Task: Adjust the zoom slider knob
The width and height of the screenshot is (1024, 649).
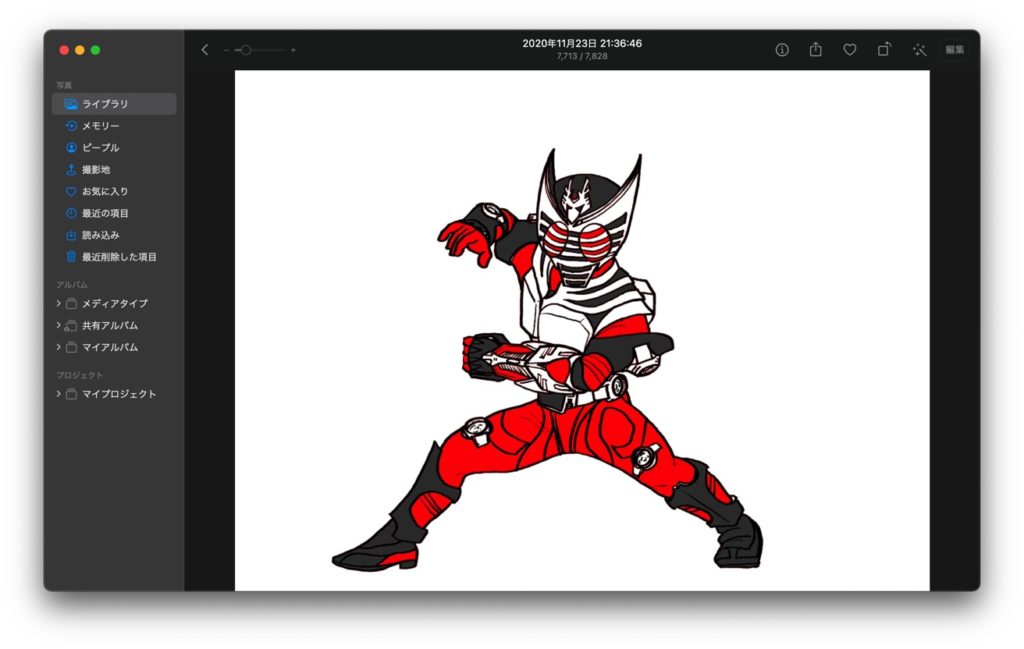Action: [246, 50]
